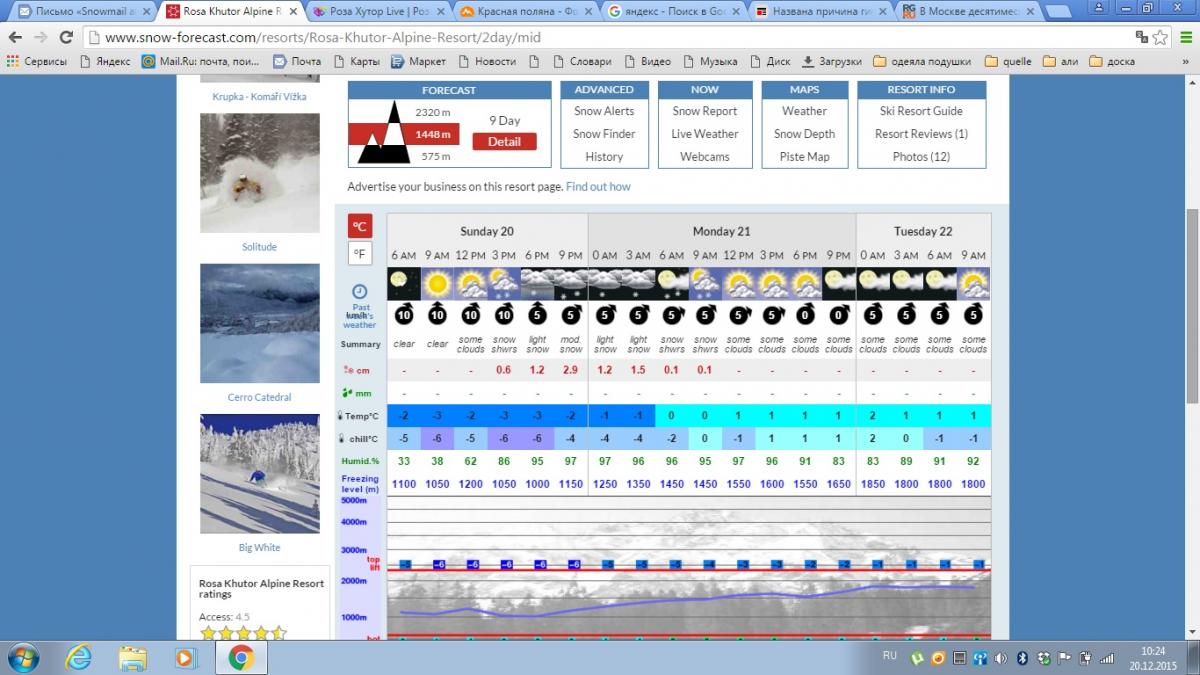The height and width of the screenshot is (675, 1200).
Task: Launch Internet Explorer from the taskbar
Action: pyautogui.click(x=79, y=658)
